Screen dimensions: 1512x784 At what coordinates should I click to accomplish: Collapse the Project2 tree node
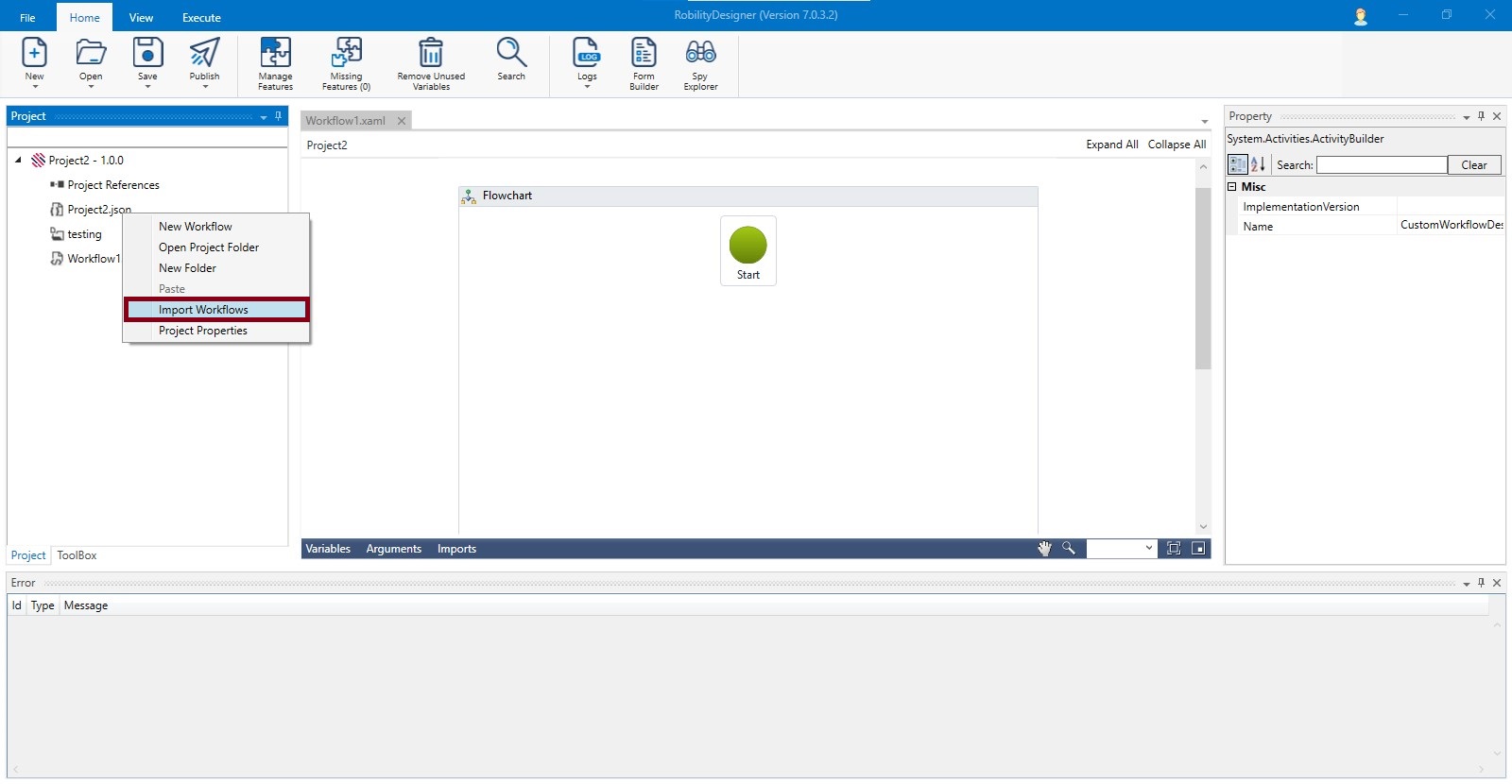point(19,161)
